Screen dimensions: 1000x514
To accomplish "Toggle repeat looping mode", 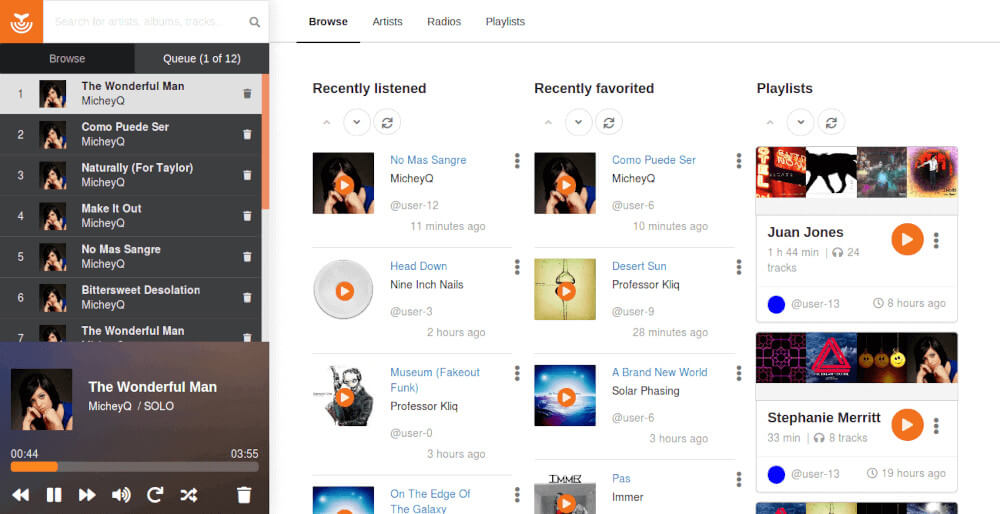I will pyautogui.click(x=155, y=495).
